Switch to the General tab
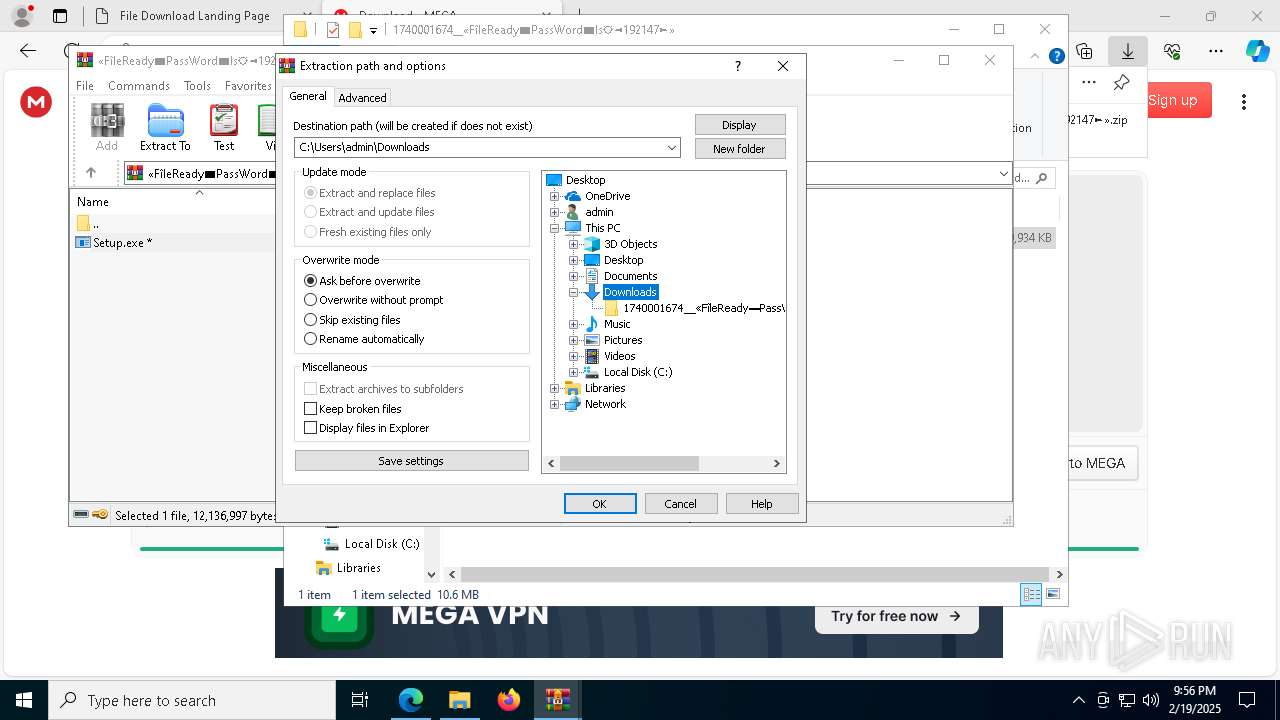 (x=308, y=96)
